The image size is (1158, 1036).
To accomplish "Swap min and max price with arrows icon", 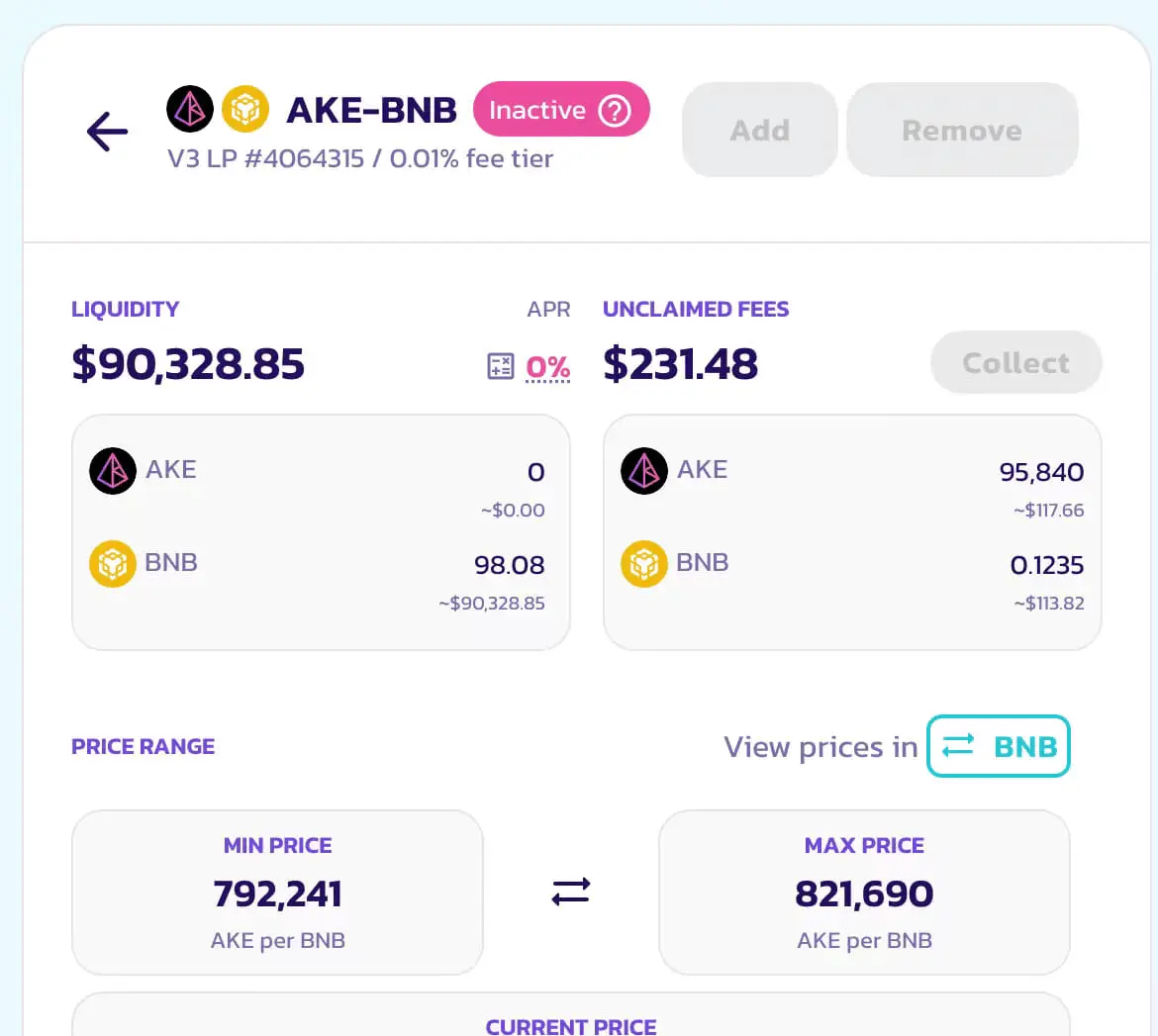I will point(571,892).
